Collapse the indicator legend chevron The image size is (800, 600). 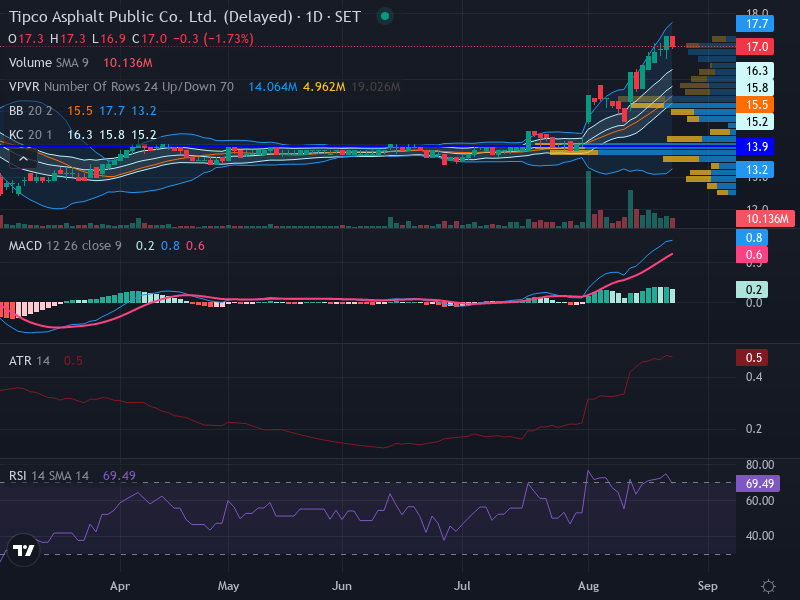click(23, 159)
